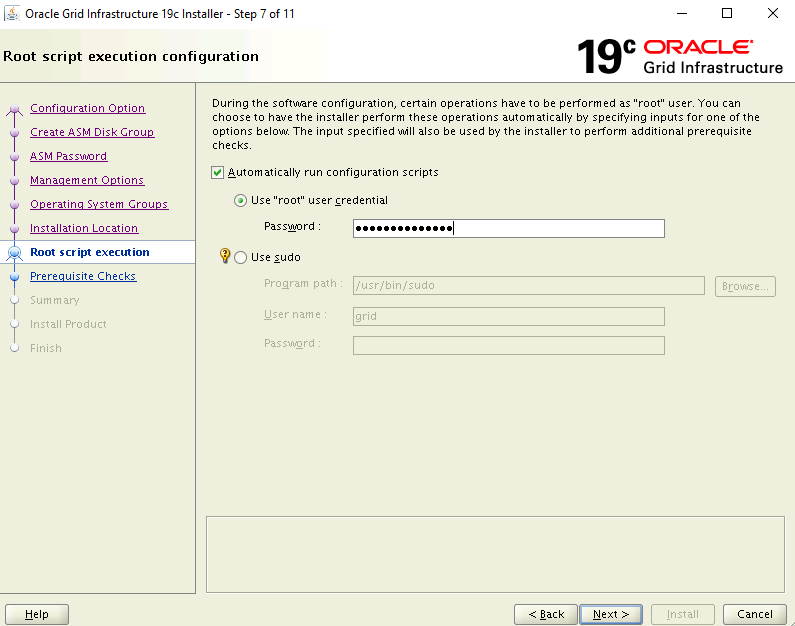The image size is (795, 626).
Task: Minimize the installer window
Action: (x=682, y=13)
